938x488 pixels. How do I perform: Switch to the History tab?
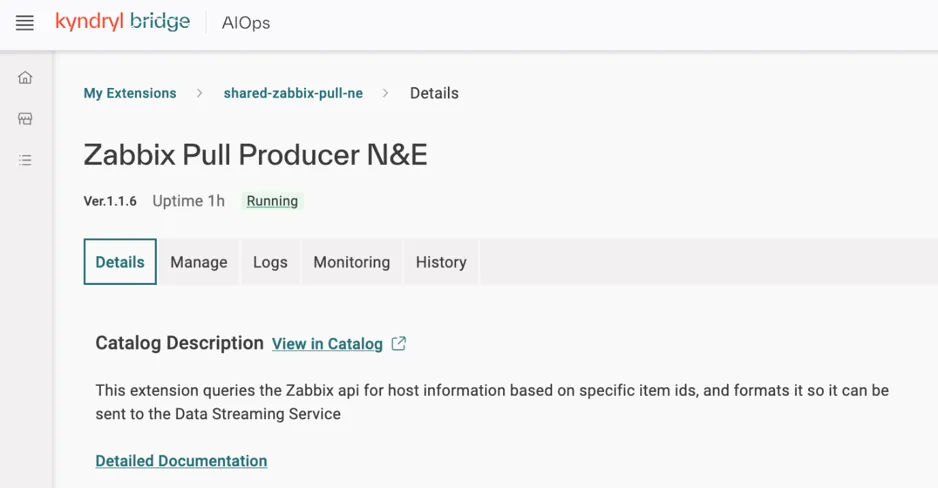click(x=441, y=262)
